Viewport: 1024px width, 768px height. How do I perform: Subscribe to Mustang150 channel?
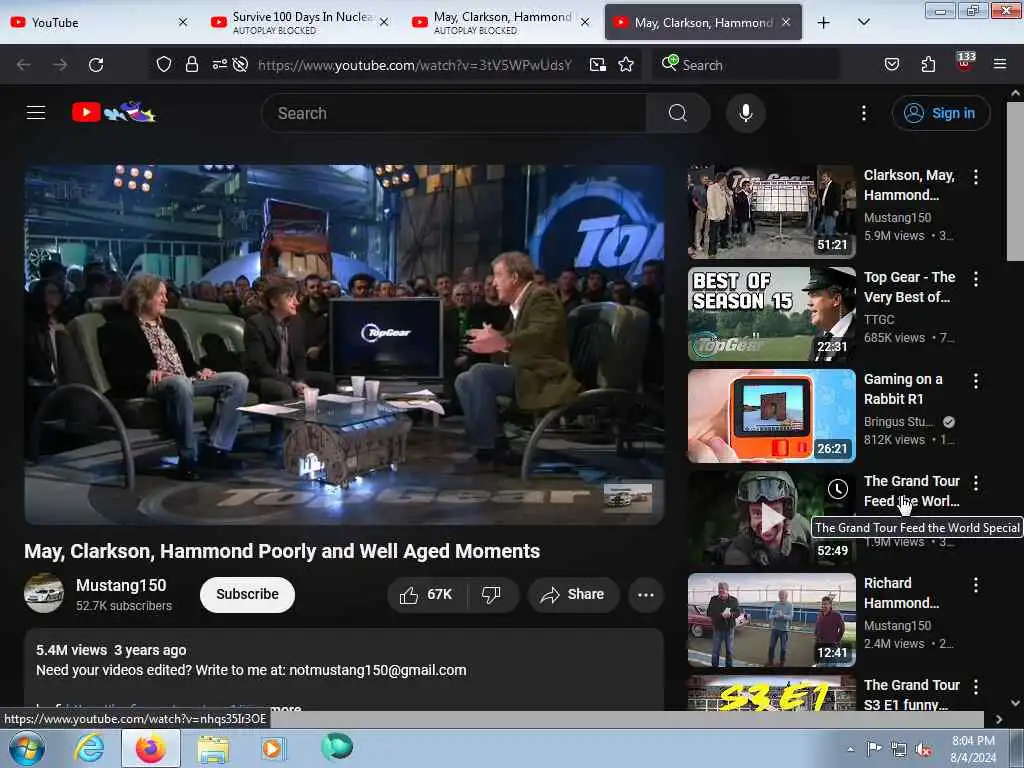pyautogui.click(x=247, y=594)
